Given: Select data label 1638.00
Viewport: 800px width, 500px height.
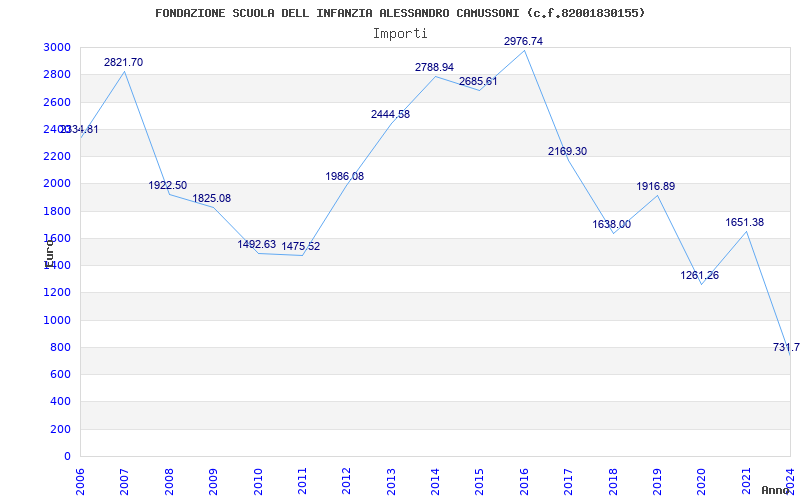Looking at the screenshot, I should 612,224.
